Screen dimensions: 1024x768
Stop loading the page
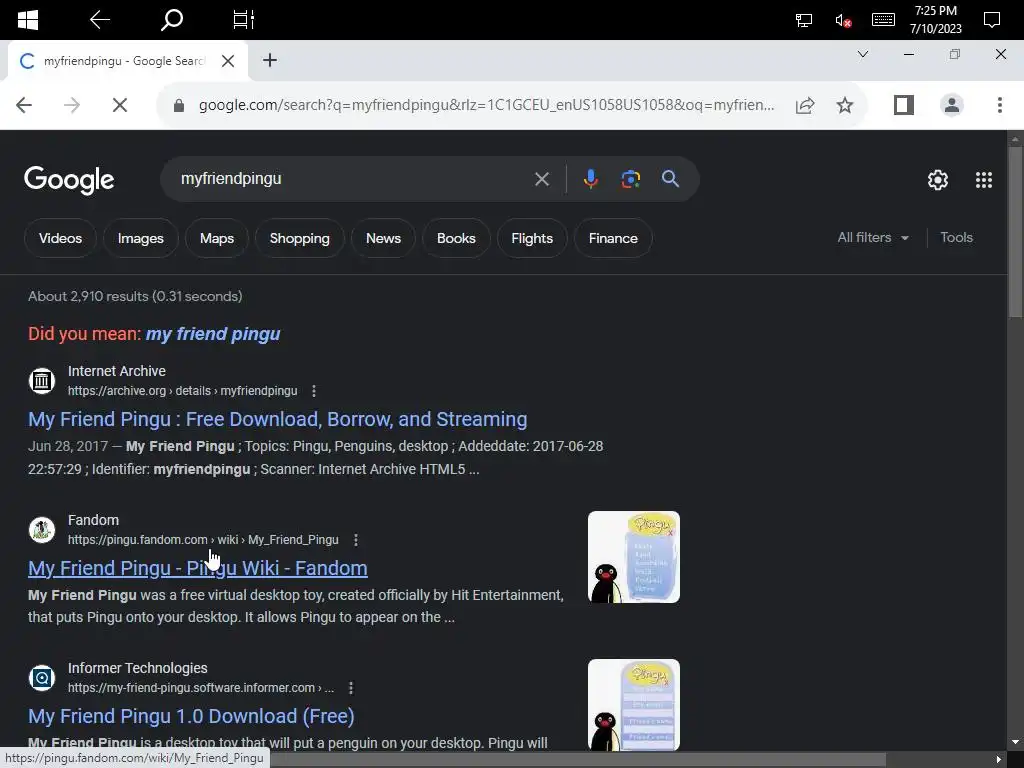(120, 105)
